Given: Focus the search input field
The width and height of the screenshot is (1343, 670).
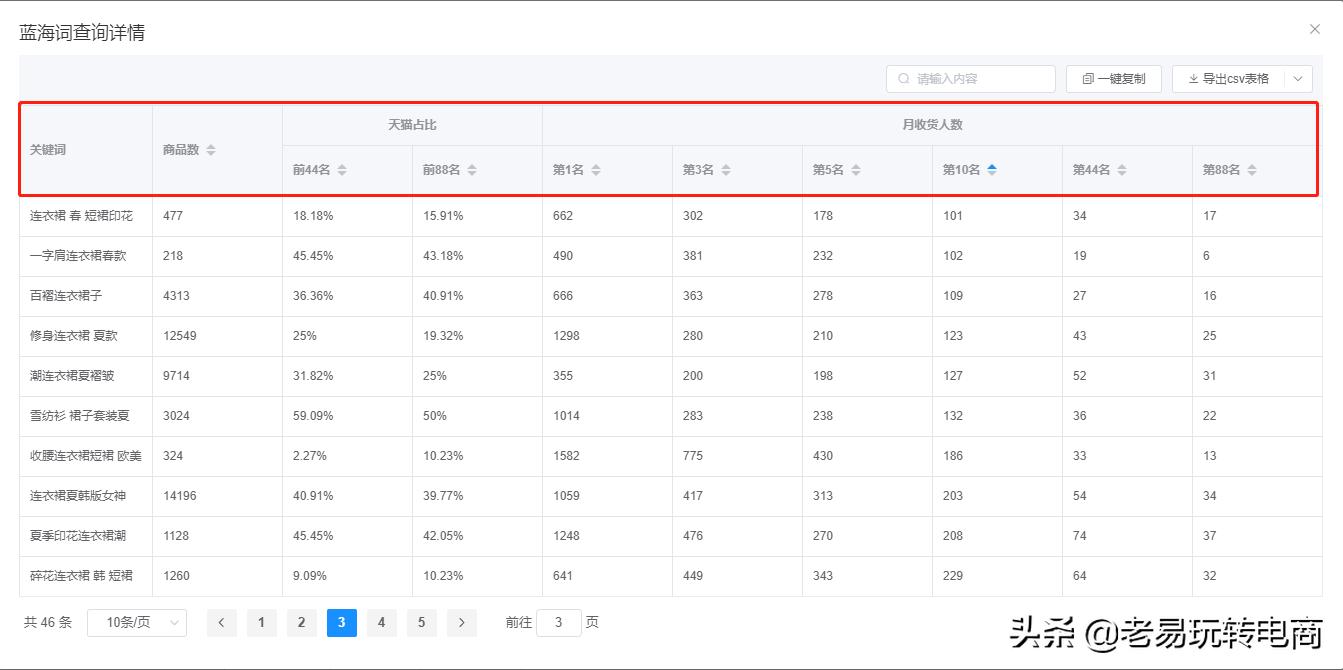Looking at the screenshot, I should [x=980, y=79].
